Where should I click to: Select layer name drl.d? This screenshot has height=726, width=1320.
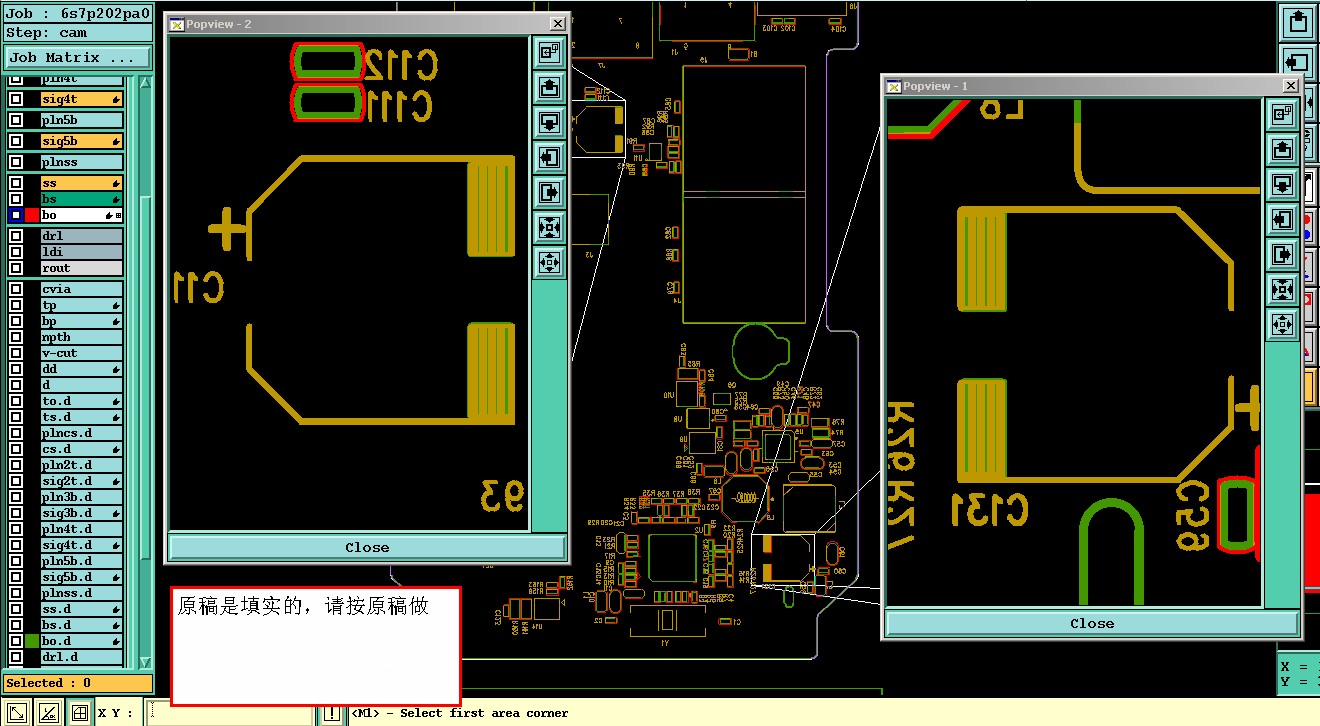tap(82, 657)
